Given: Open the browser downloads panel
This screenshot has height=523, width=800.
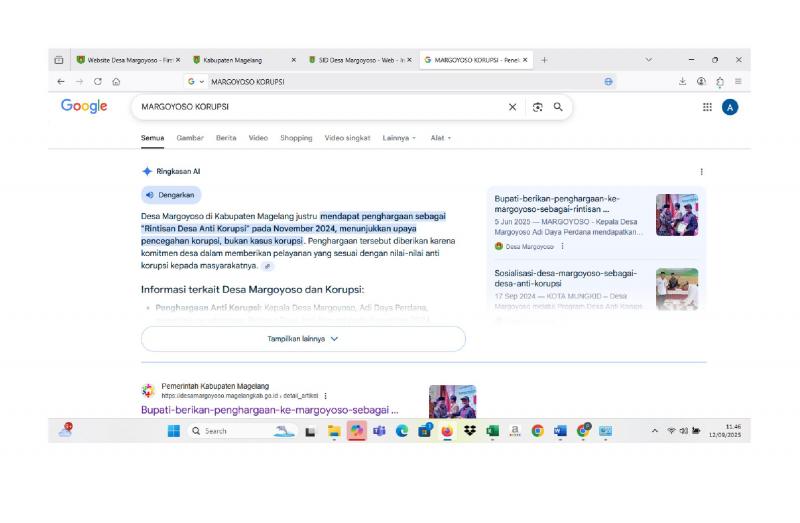Looking at the screenshot, I should (682, 82).
